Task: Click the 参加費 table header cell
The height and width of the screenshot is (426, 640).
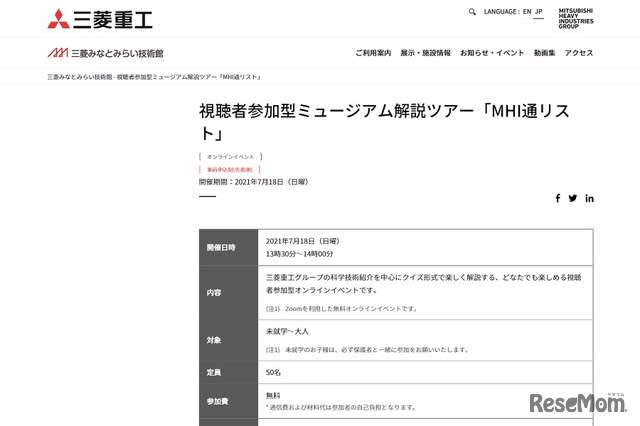Action: click(229, 401)
